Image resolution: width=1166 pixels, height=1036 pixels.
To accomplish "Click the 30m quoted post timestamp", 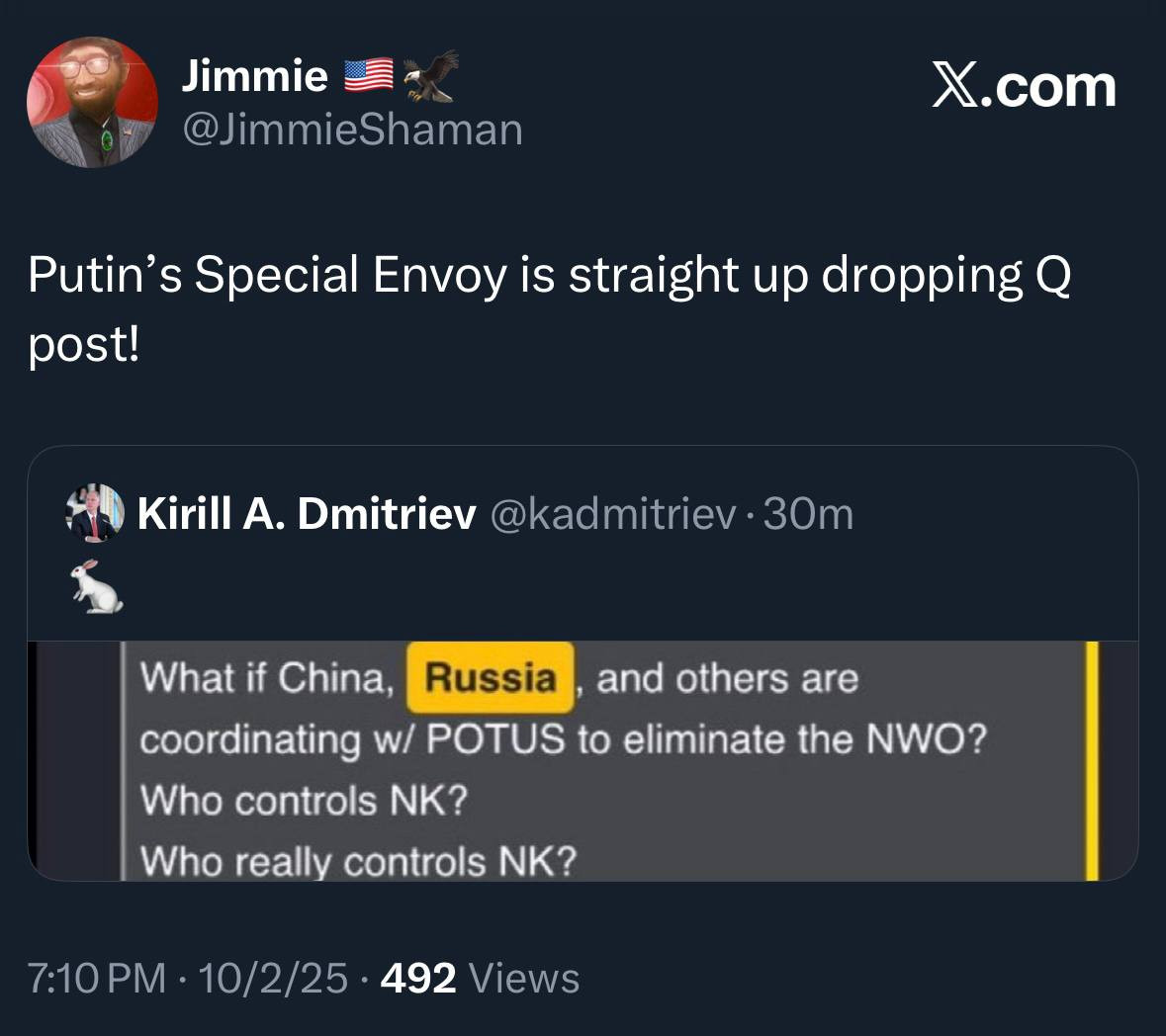I will coord(808,513).
